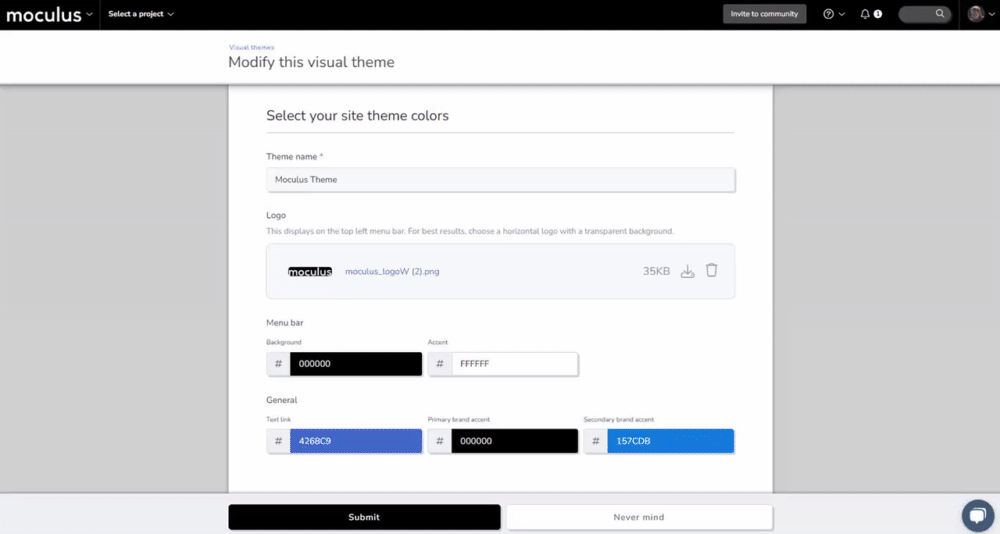Open the moculus brand dropdown chevron
1000x534 pixels.
tap(90, 14)
